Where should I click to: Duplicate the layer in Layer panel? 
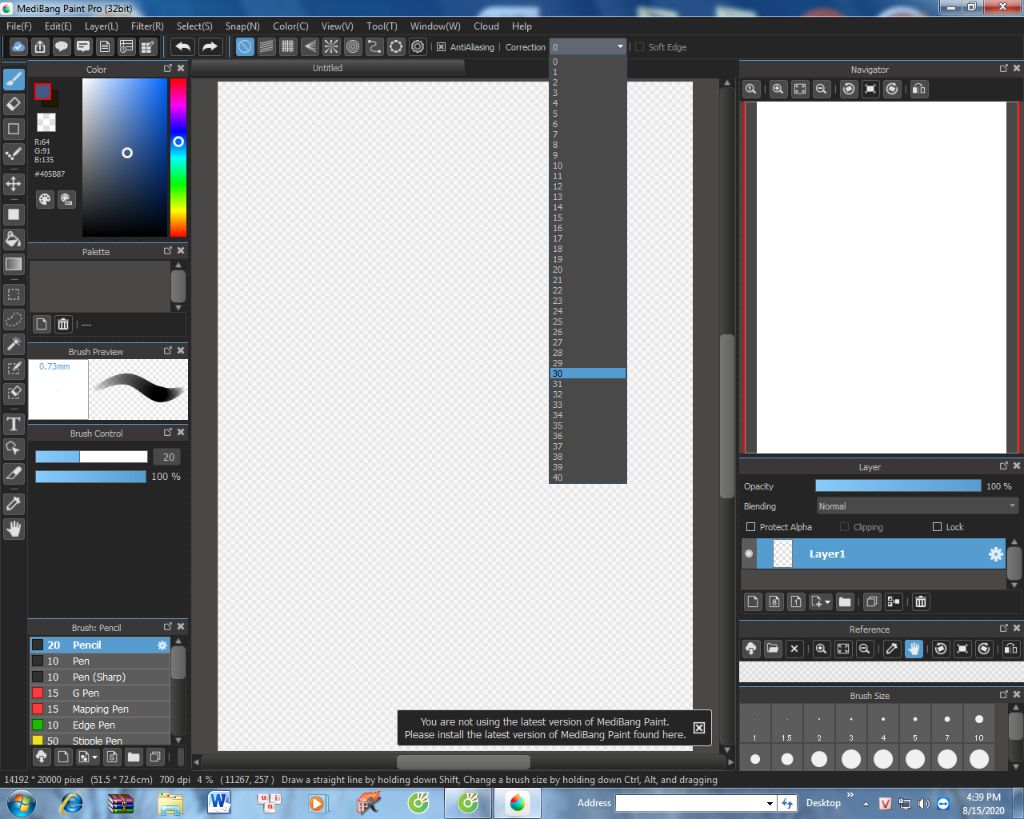pos(871,602)
